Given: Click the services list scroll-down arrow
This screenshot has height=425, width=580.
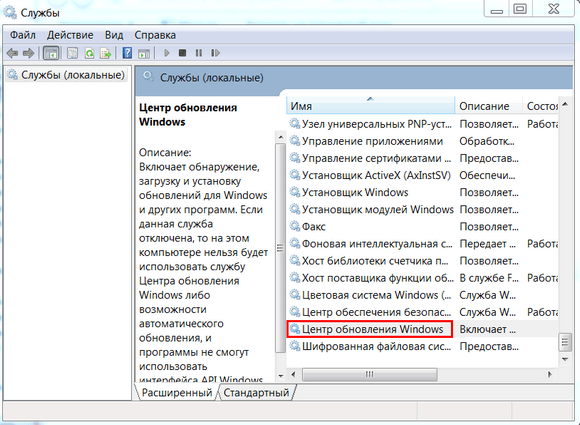Looking at the screenshot, I should 565,359.
